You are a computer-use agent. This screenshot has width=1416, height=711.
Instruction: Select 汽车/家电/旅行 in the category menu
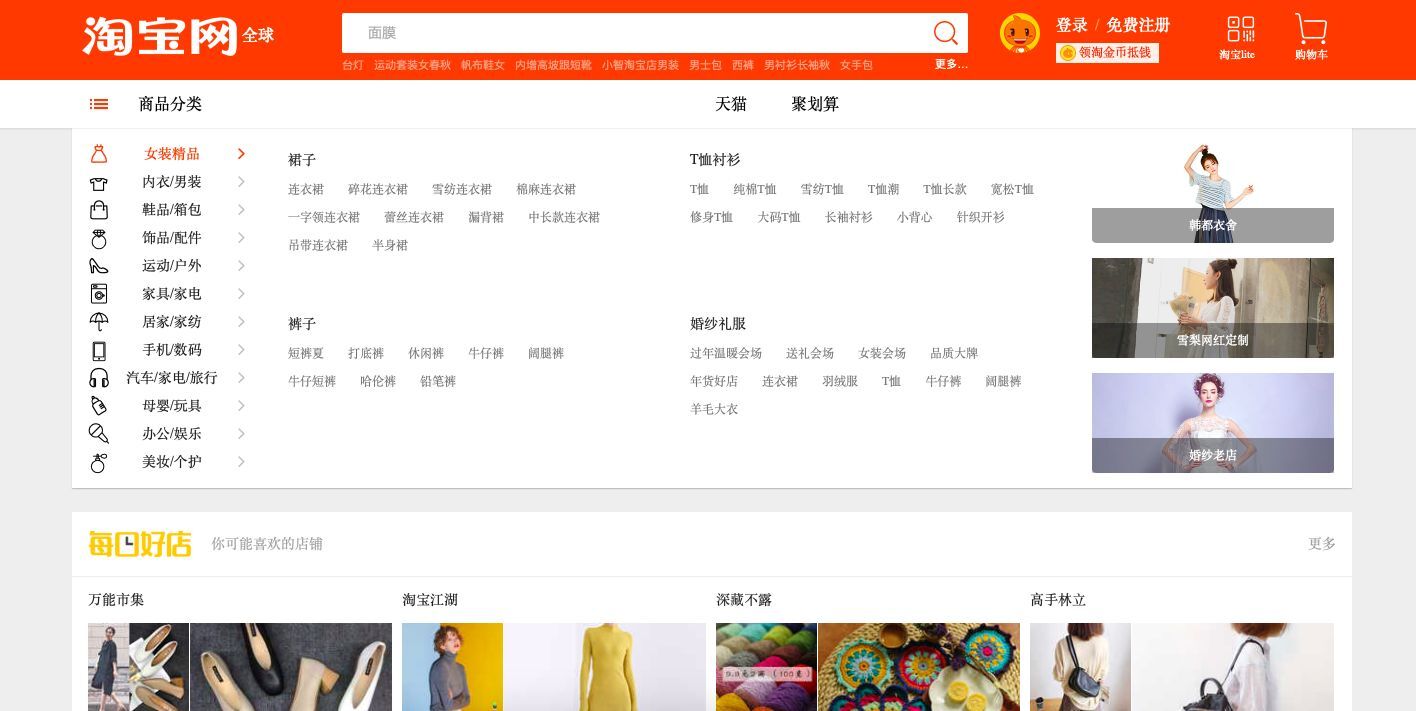point(172,378)
